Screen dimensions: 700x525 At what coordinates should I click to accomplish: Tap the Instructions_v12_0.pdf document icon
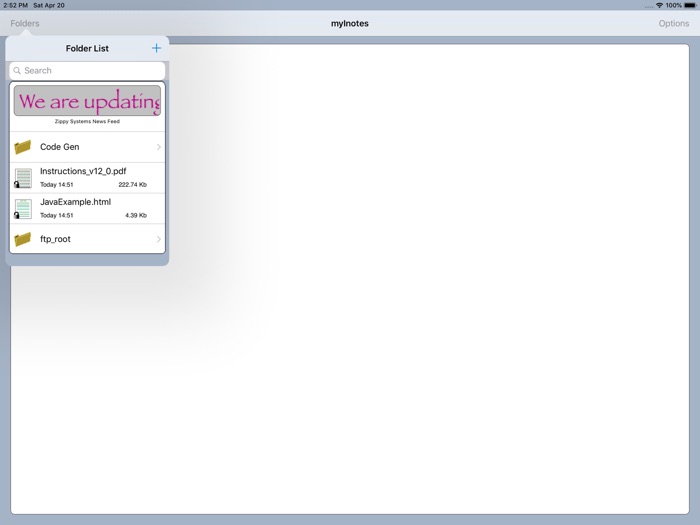[23, 178]
